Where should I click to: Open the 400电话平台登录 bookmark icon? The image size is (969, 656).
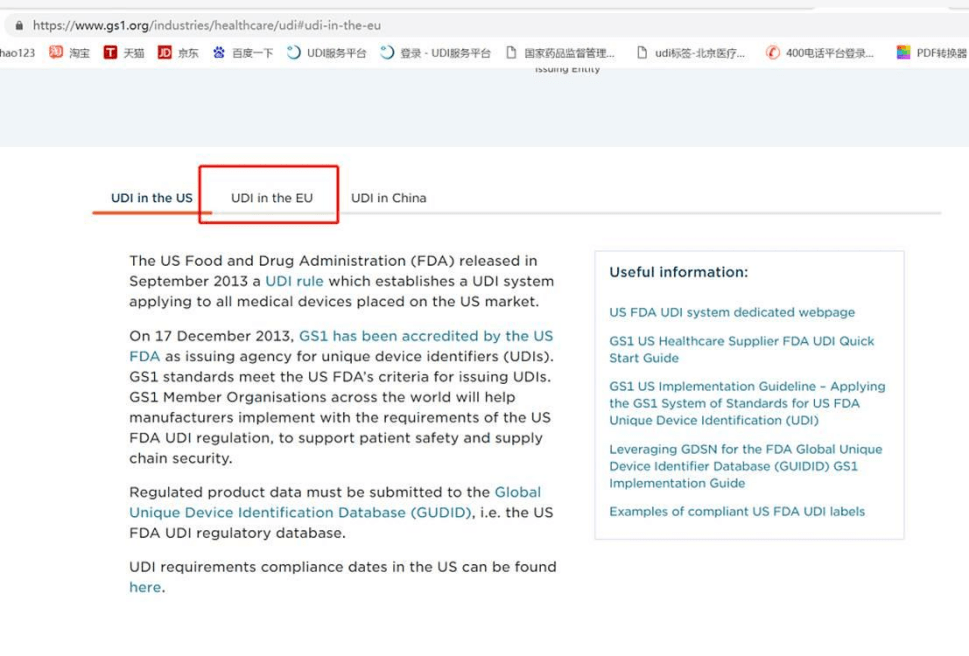click(773, 53)
